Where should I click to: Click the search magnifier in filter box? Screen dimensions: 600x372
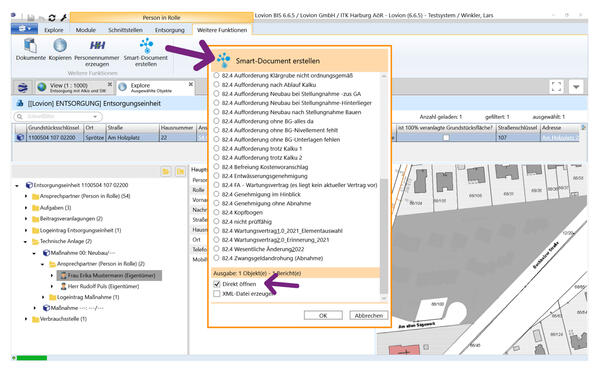coord(20,116)
